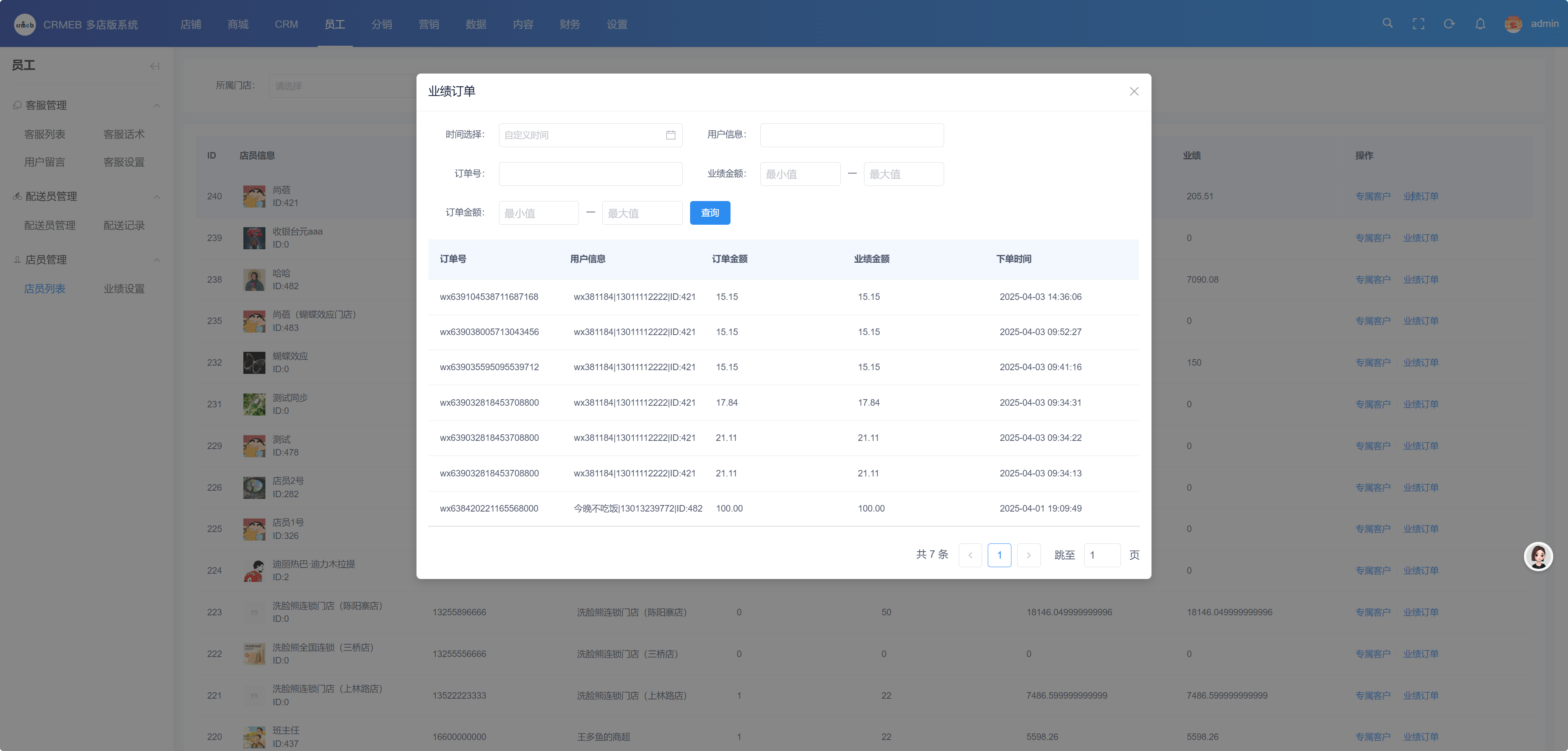Collapse the 客服管理 menu group
The width and height of the screenshot is (1568, 751).
pos(156,105)
